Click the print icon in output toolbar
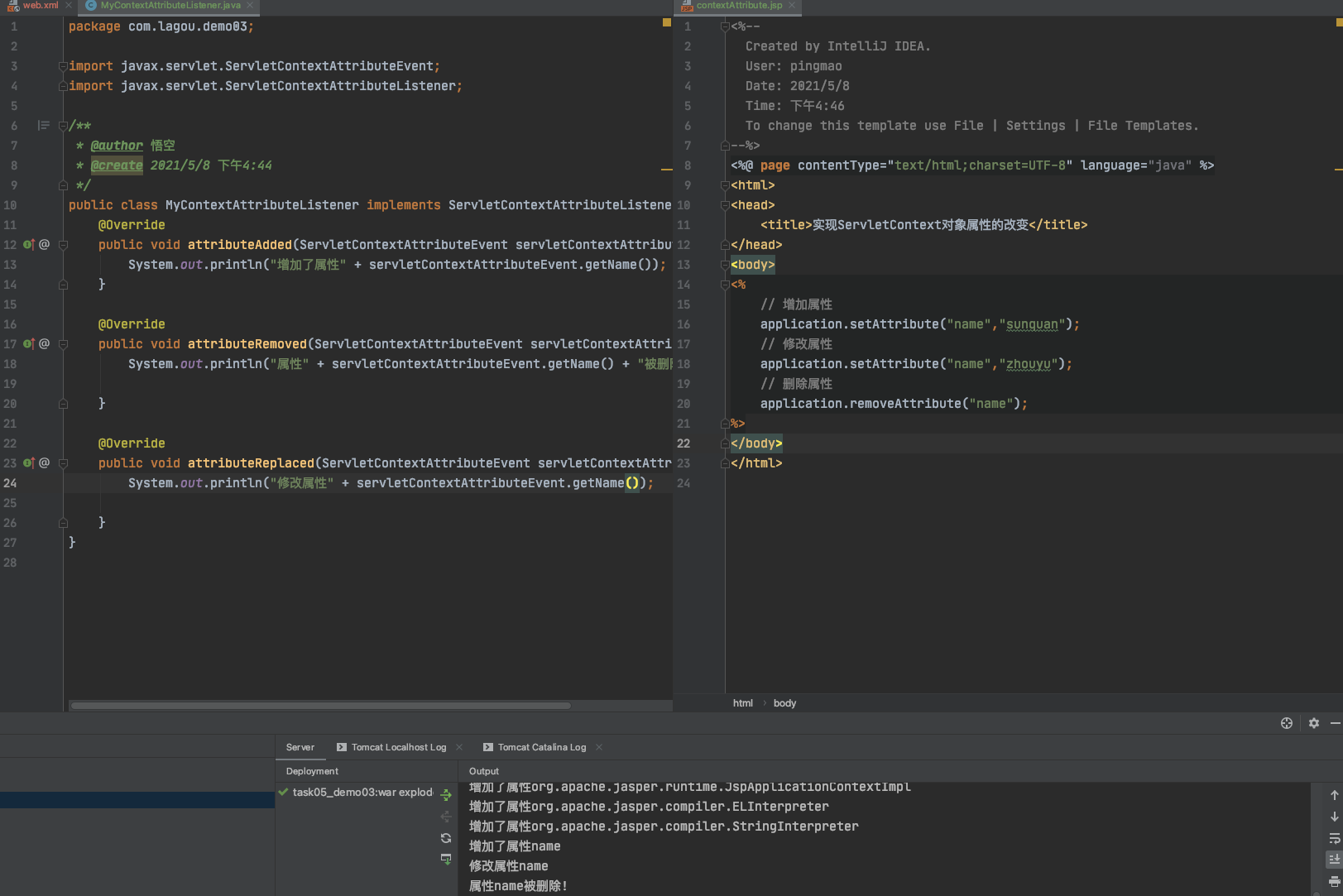 pyautogui.click(x=1334, y=881)
